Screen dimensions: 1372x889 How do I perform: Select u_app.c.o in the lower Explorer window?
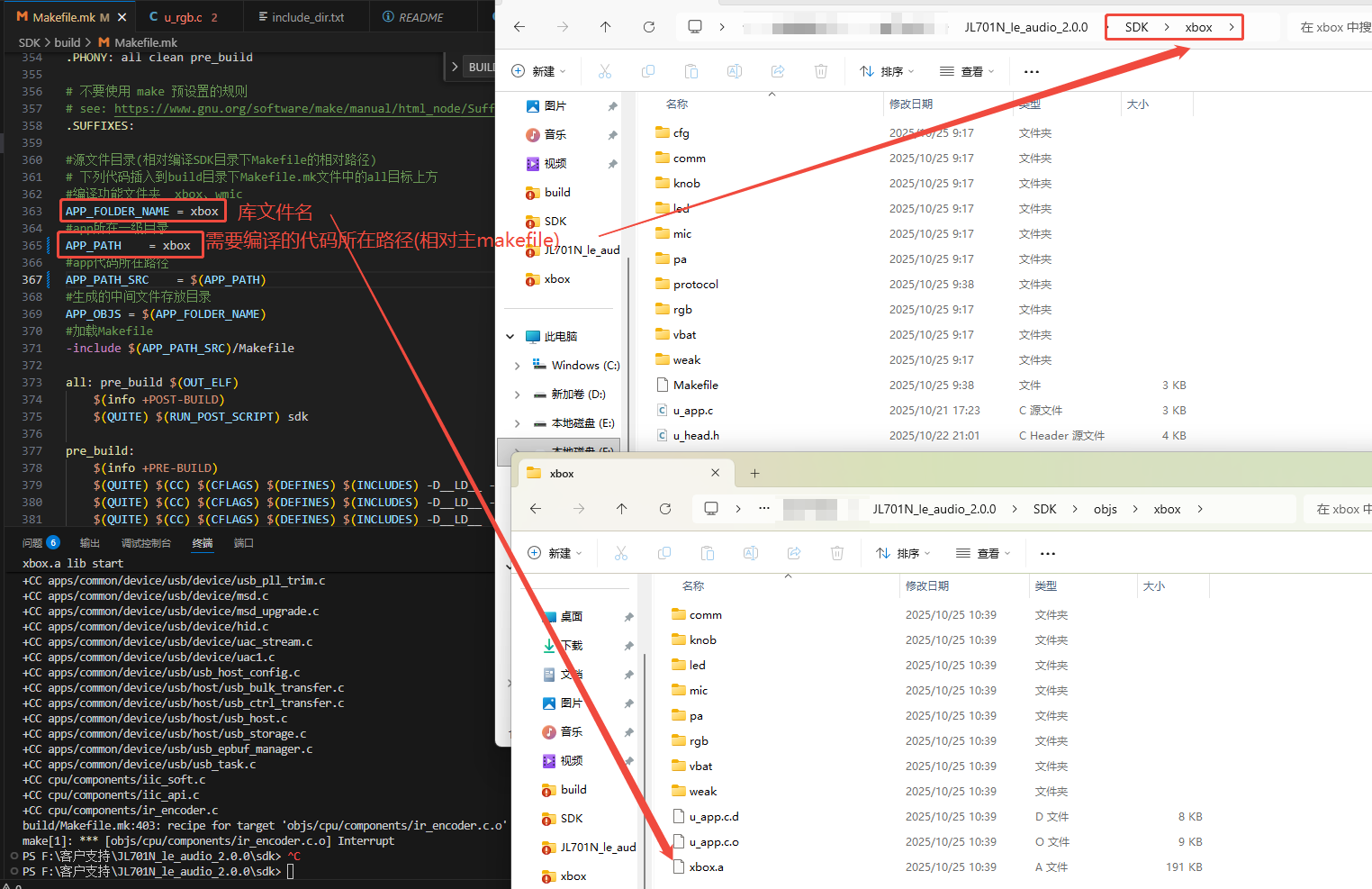714,842
